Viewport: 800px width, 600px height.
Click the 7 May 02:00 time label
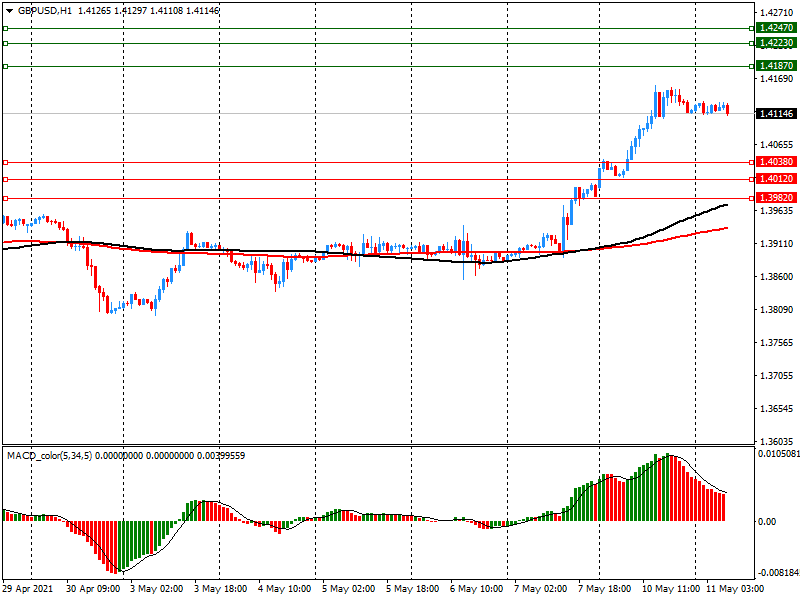pyautogui.click(x=541, y=590)
